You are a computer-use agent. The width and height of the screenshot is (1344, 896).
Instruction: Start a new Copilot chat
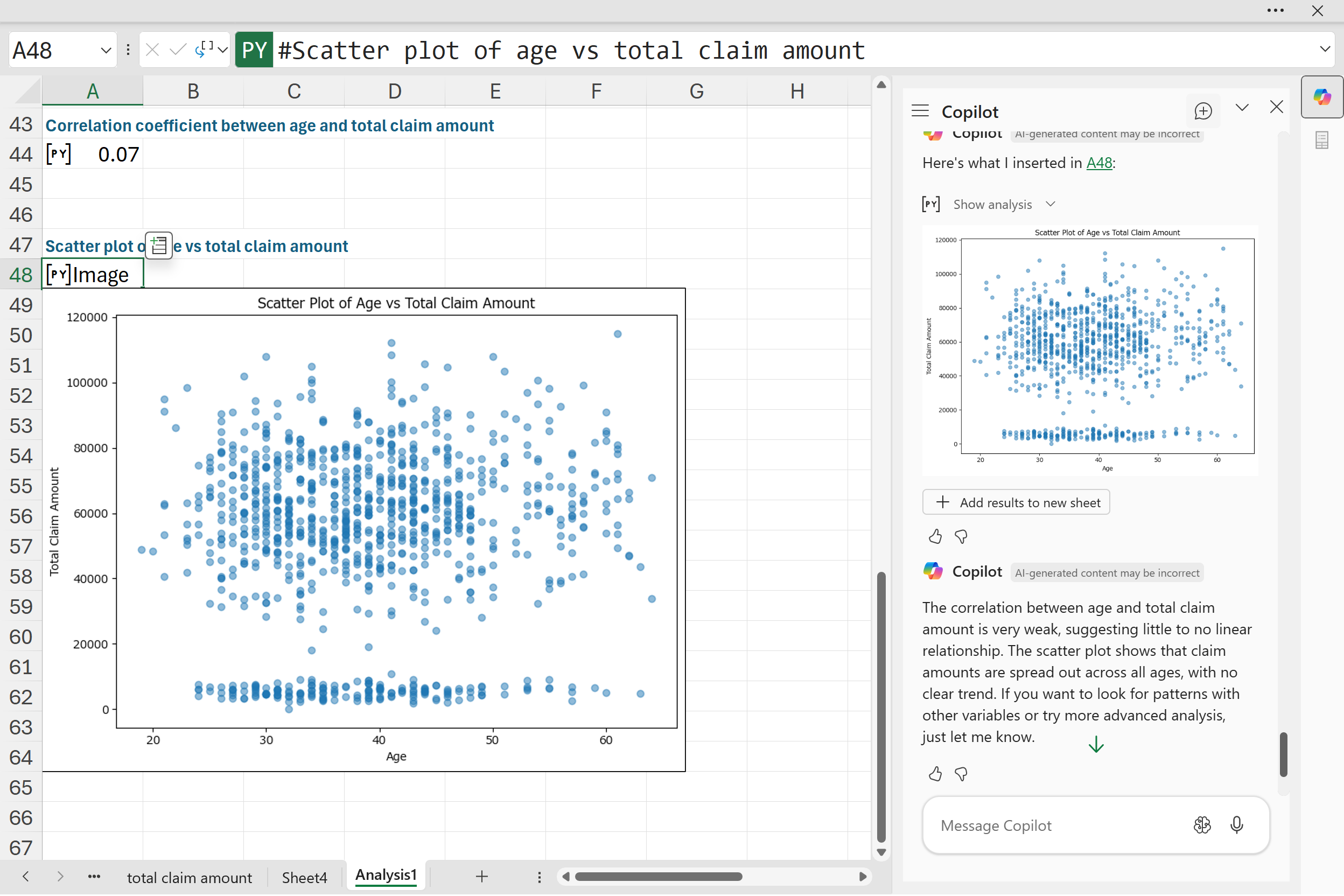1203,111
